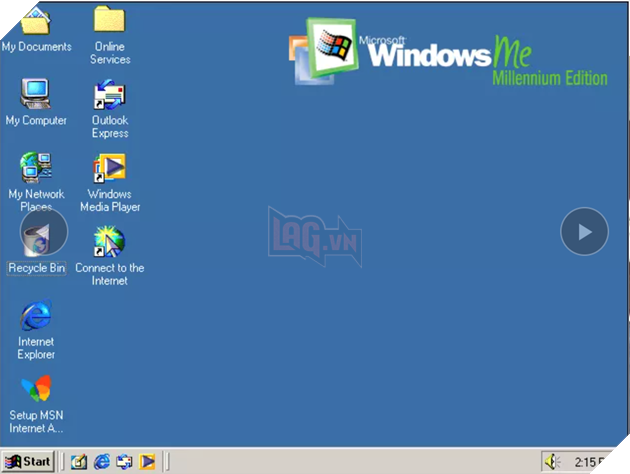This screenshot has height=474, width=630.
Task: Launch the Outlook Express shortcut
Action: tap(109, 94)
